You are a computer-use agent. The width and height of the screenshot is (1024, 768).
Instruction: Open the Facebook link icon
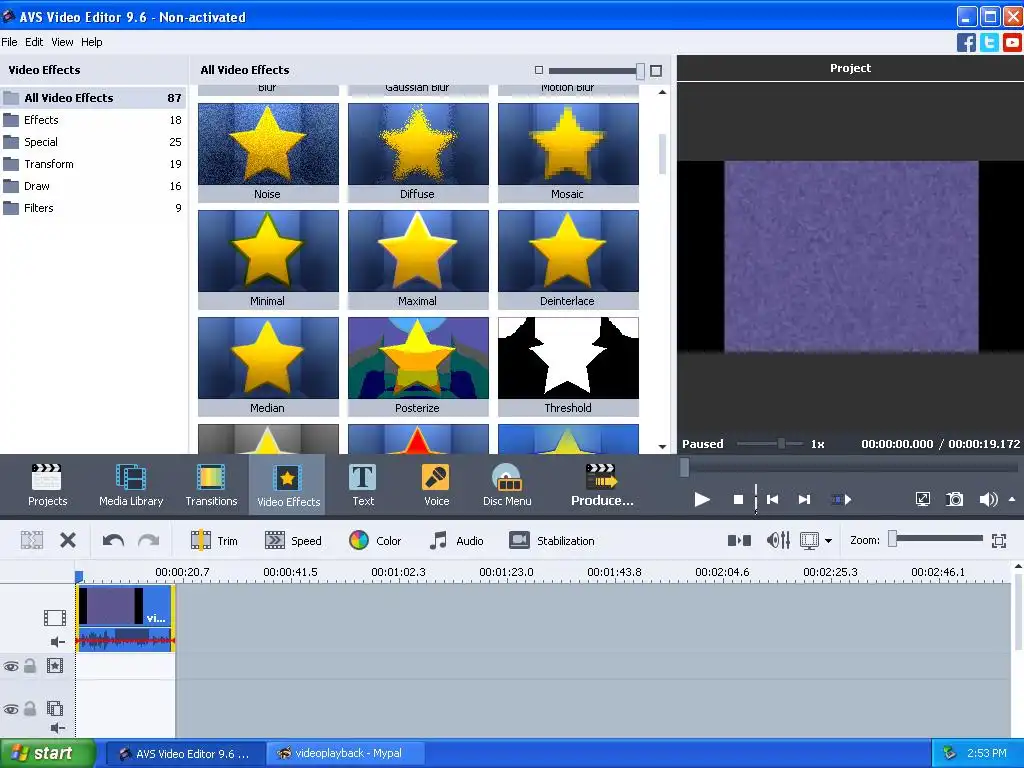tap(966, 42)
